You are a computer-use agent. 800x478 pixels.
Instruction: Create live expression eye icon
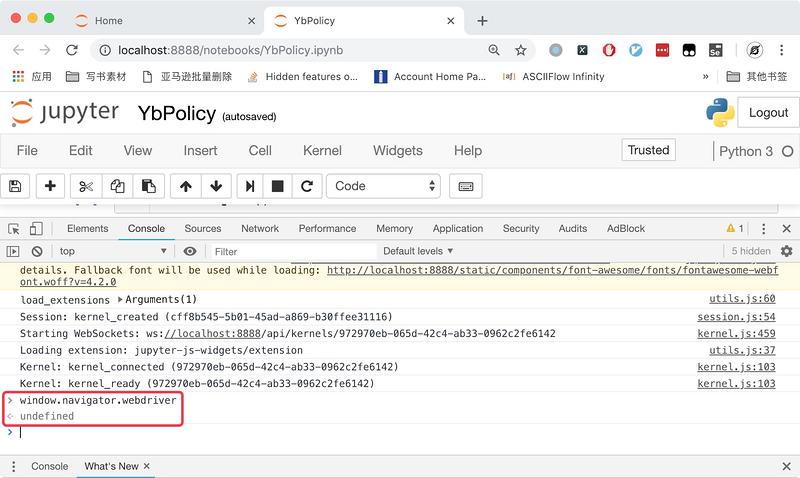coord(190,251)
